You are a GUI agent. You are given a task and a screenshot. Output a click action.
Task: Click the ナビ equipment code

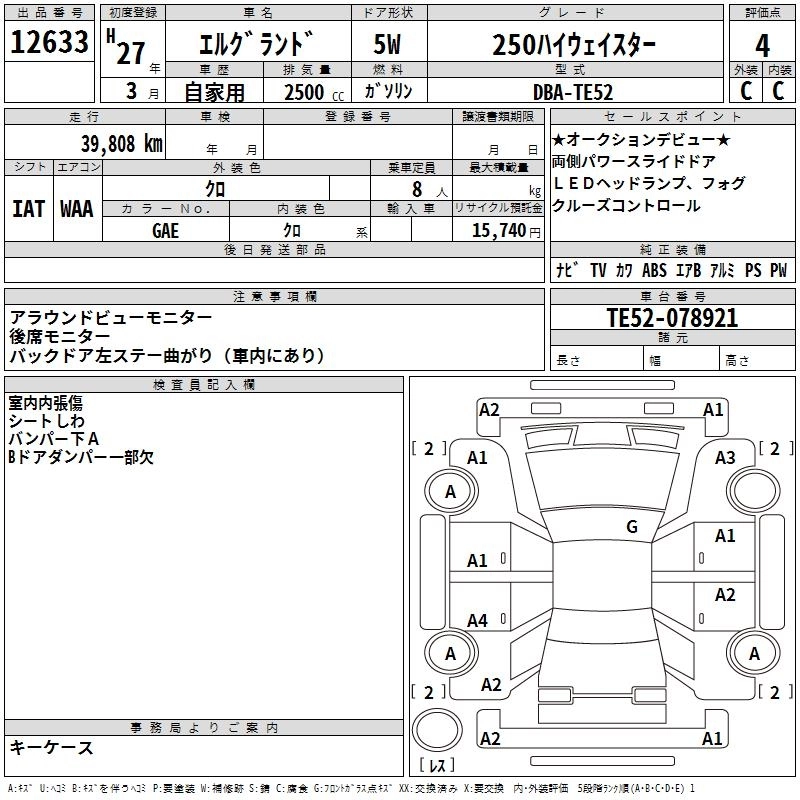[567, 270]
